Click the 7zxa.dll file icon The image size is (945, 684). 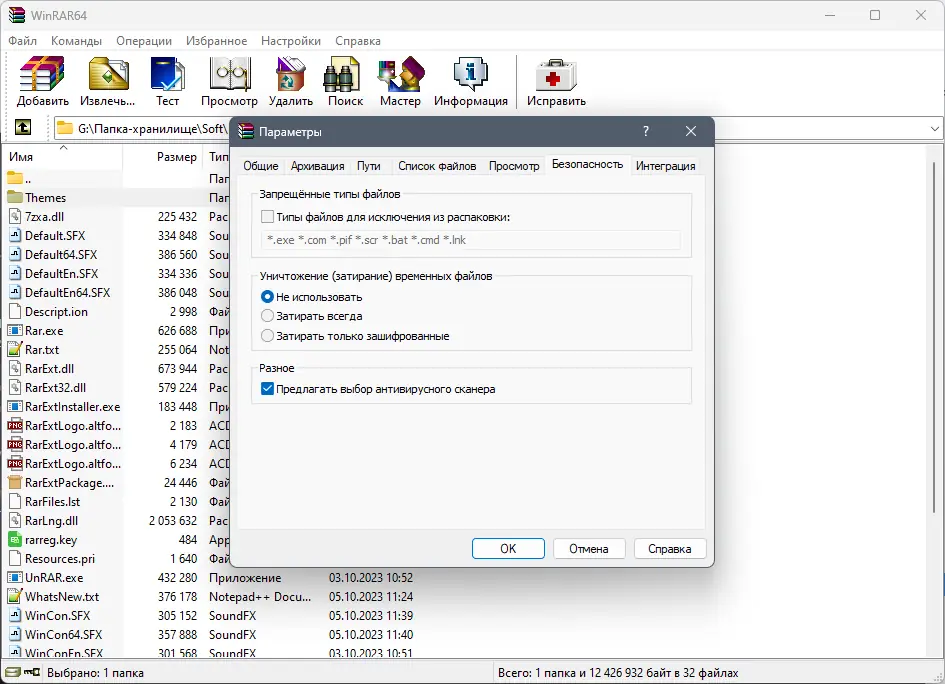click(x=15, y=216)
